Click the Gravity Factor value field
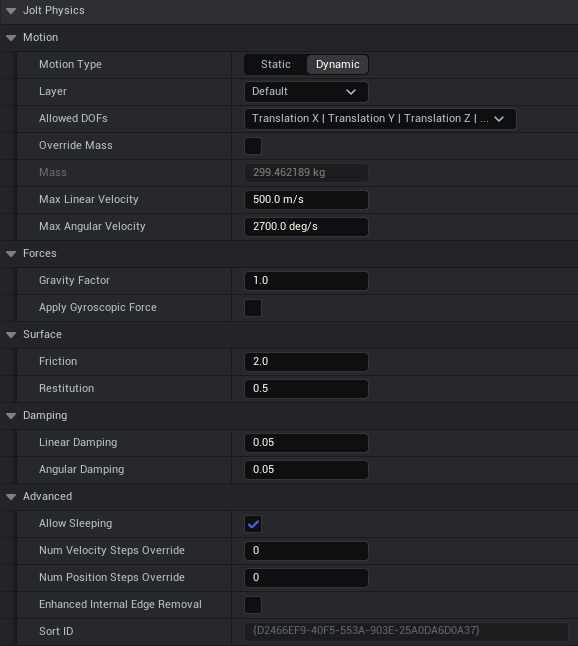578x646 pixels. tap(306, 281)
